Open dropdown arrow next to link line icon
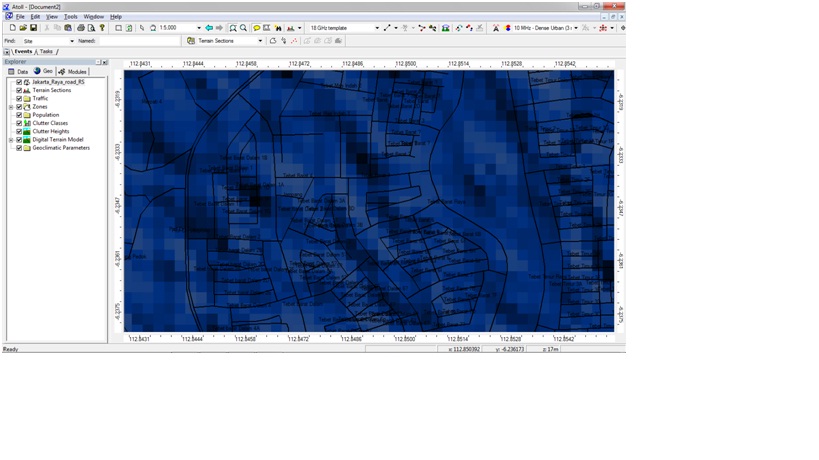The height and width of the screenshot is (460, 819). (x=396, y=28)
